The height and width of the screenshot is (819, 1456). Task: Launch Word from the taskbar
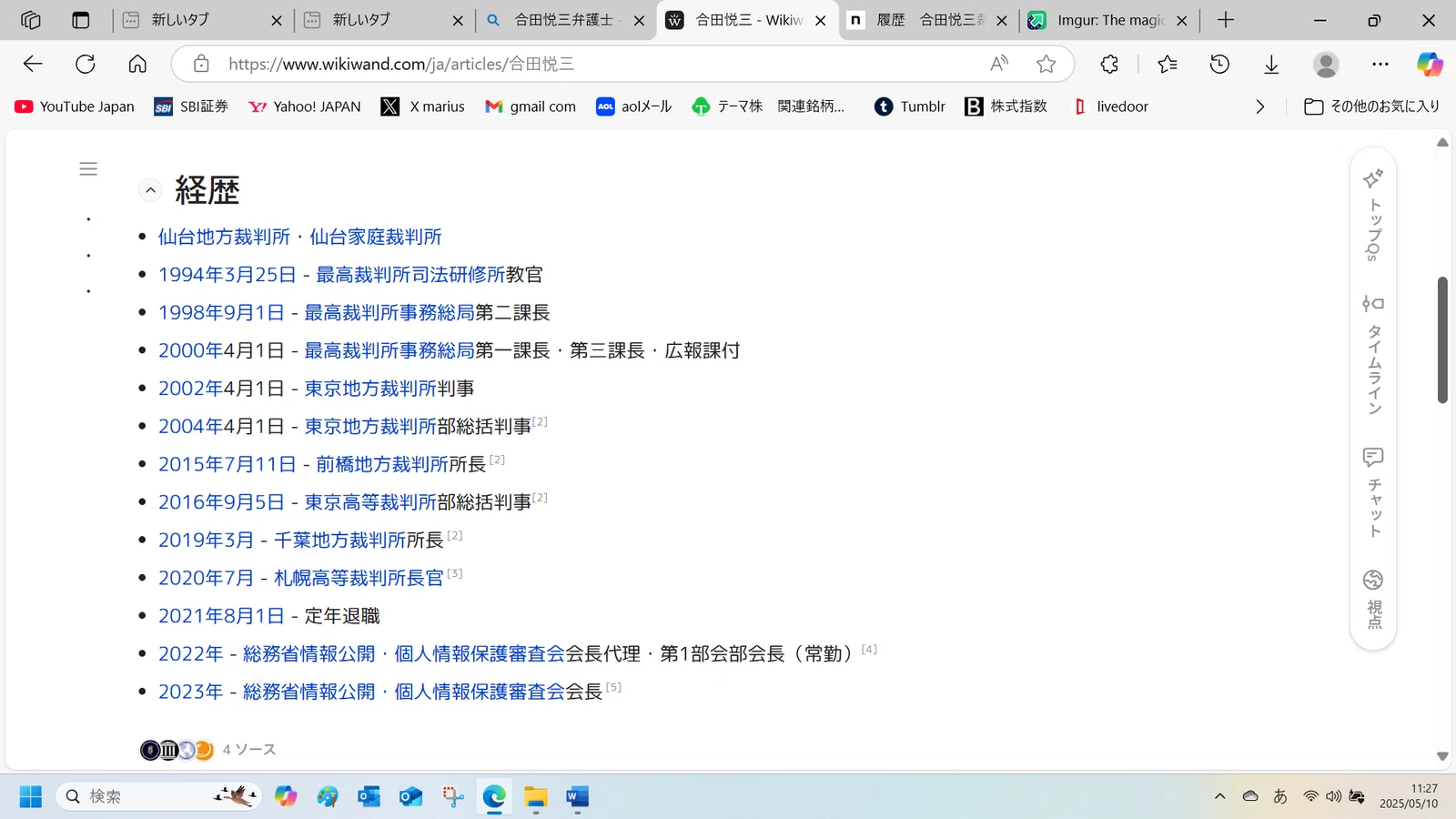tap(577, 797)
